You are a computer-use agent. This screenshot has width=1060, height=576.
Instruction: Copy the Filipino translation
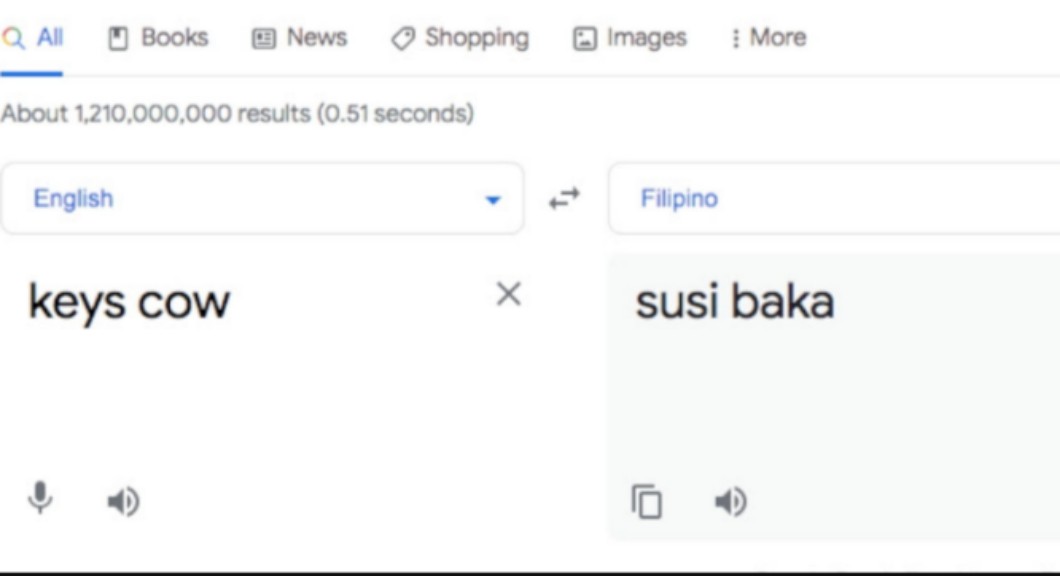click(646, 501)
